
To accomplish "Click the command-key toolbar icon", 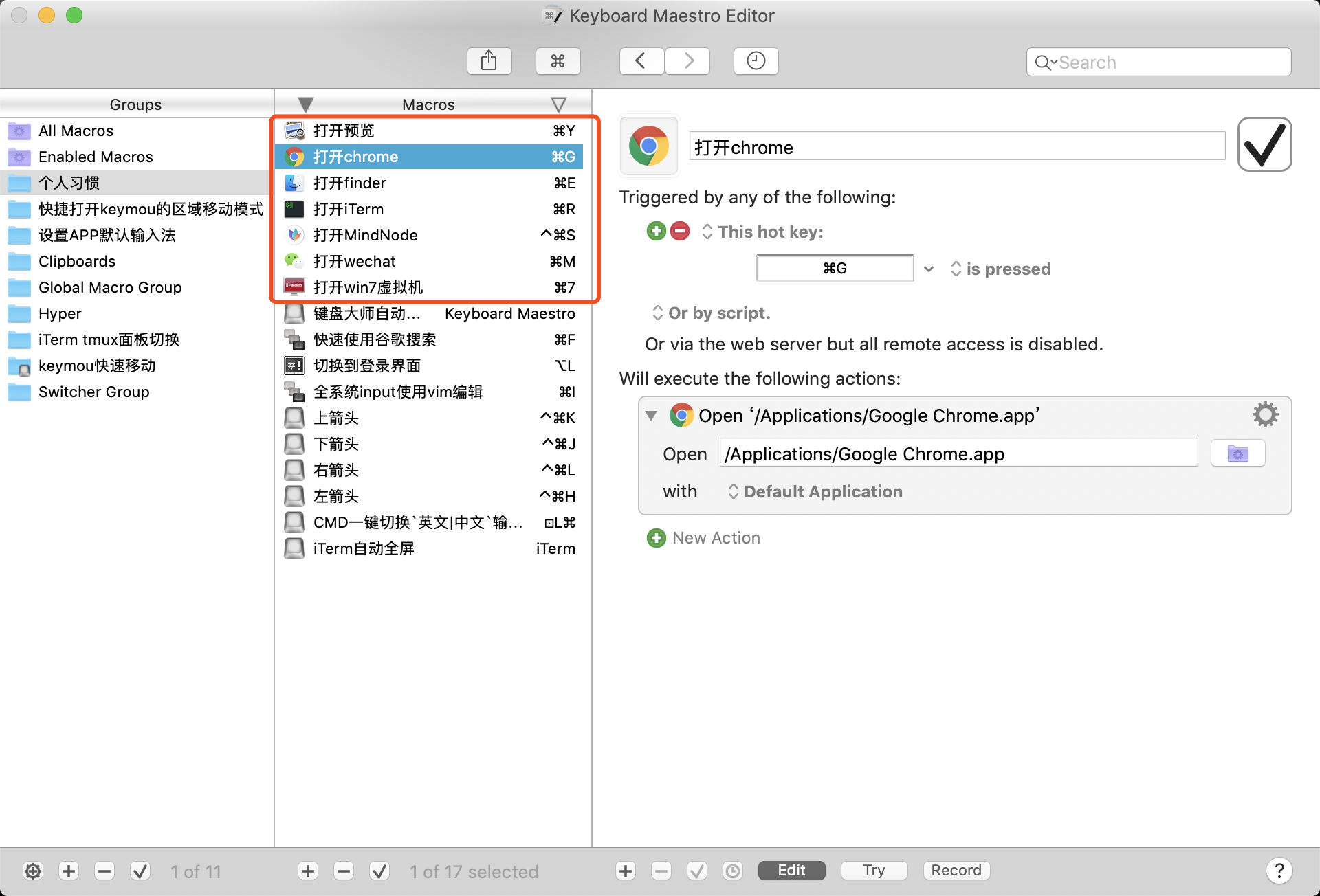I will (558, 61).
